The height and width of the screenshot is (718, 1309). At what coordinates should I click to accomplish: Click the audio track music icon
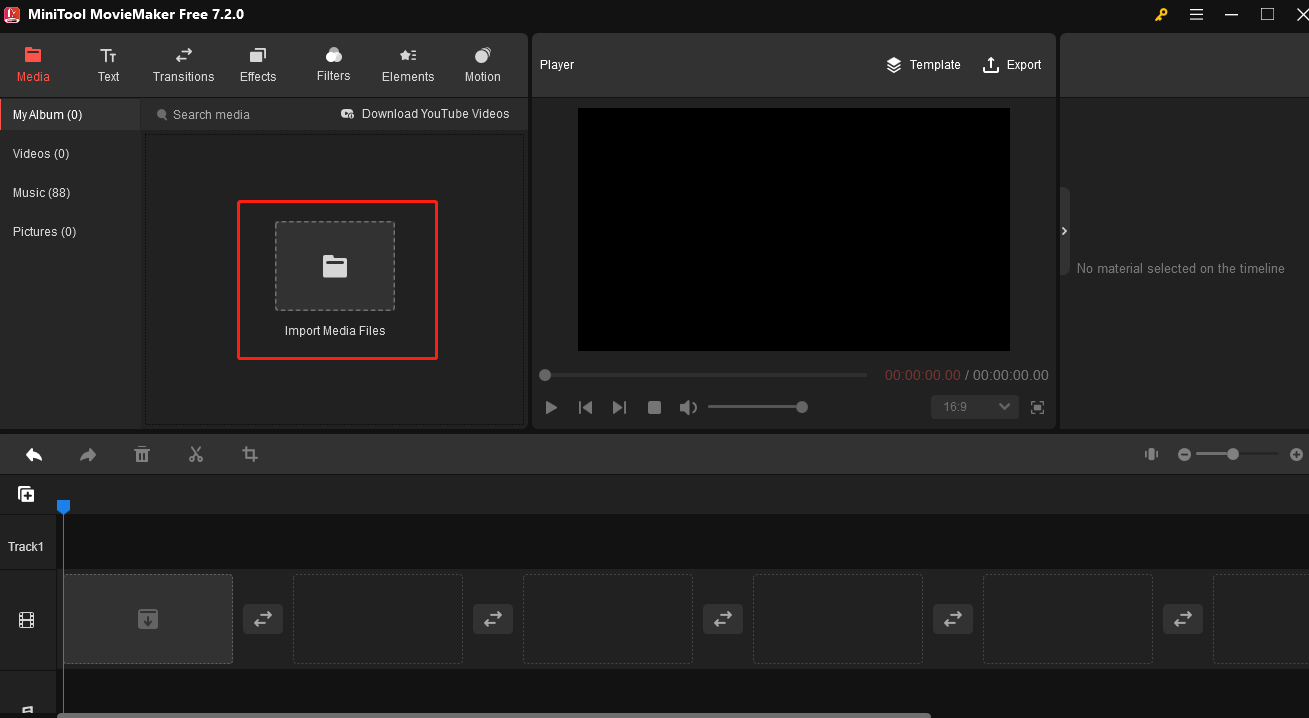click(26, 710)
